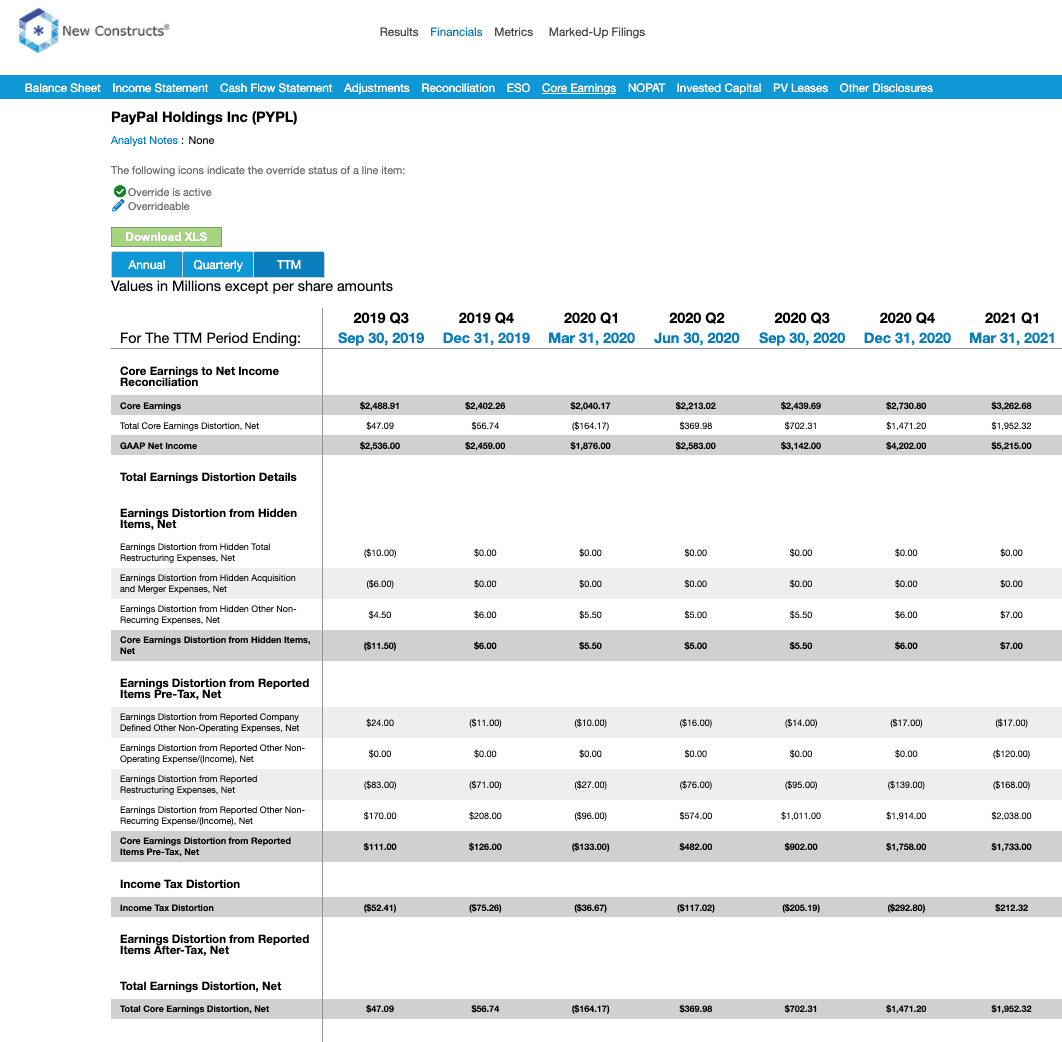Open the PV Leases tab

pyautogui.click(x=800, y=88)
